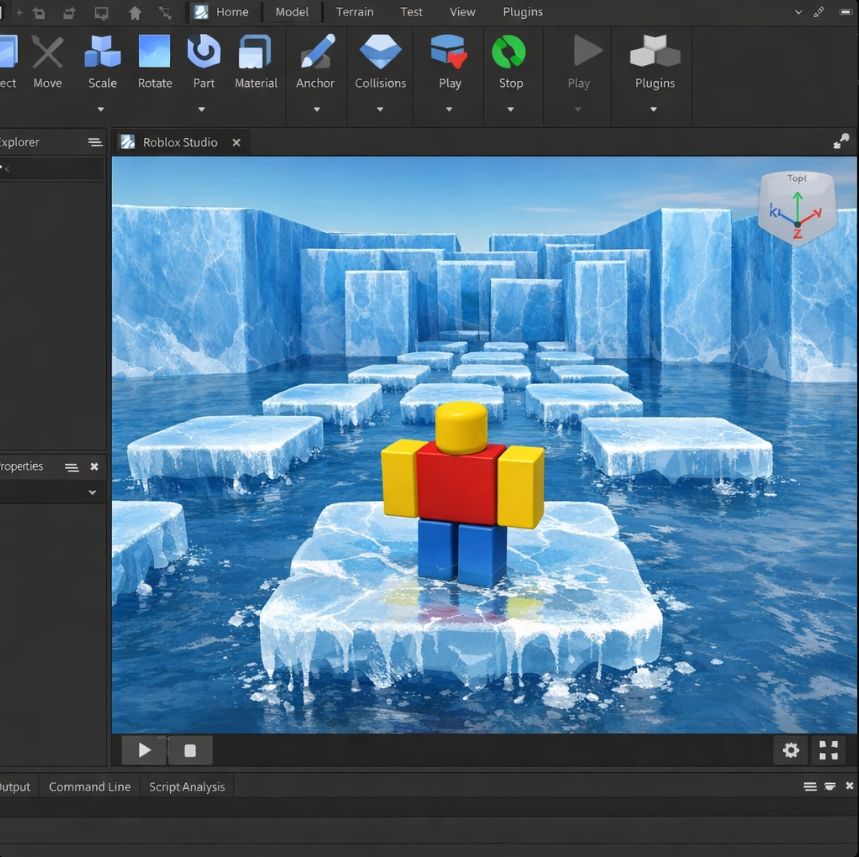Toggle Anchor on selection

click(316, 61)
